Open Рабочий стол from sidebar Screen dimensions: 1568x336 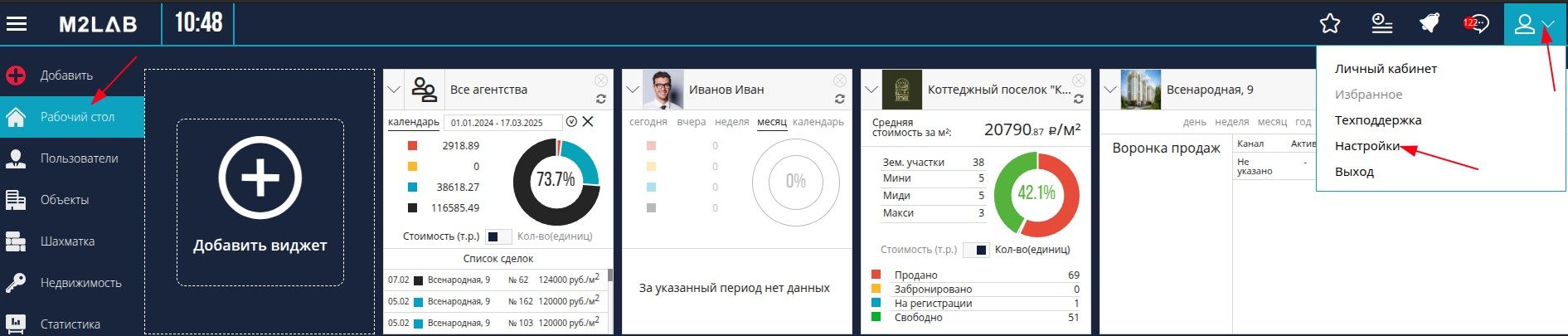[x=72, y=117]
